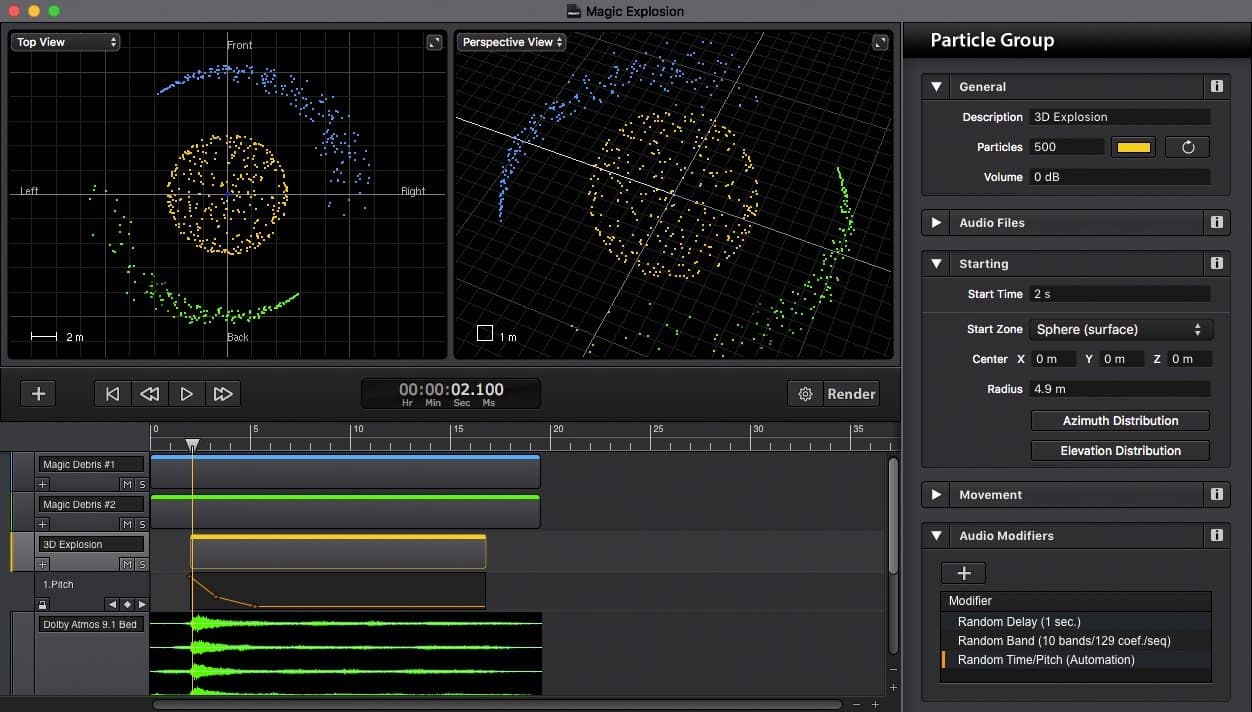Select the Magic Debris #1 track name

(x=91, y=464)
